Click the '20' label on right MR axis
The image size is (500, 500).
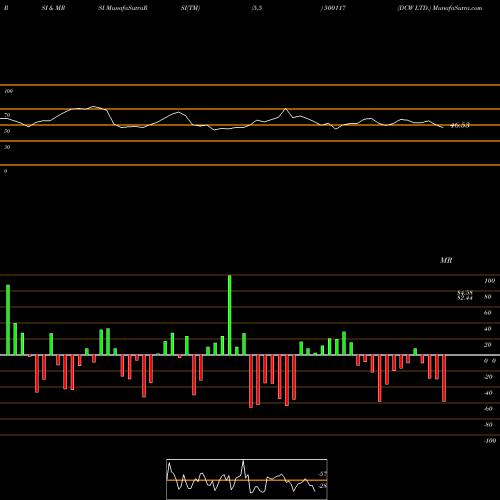[488, 345]
